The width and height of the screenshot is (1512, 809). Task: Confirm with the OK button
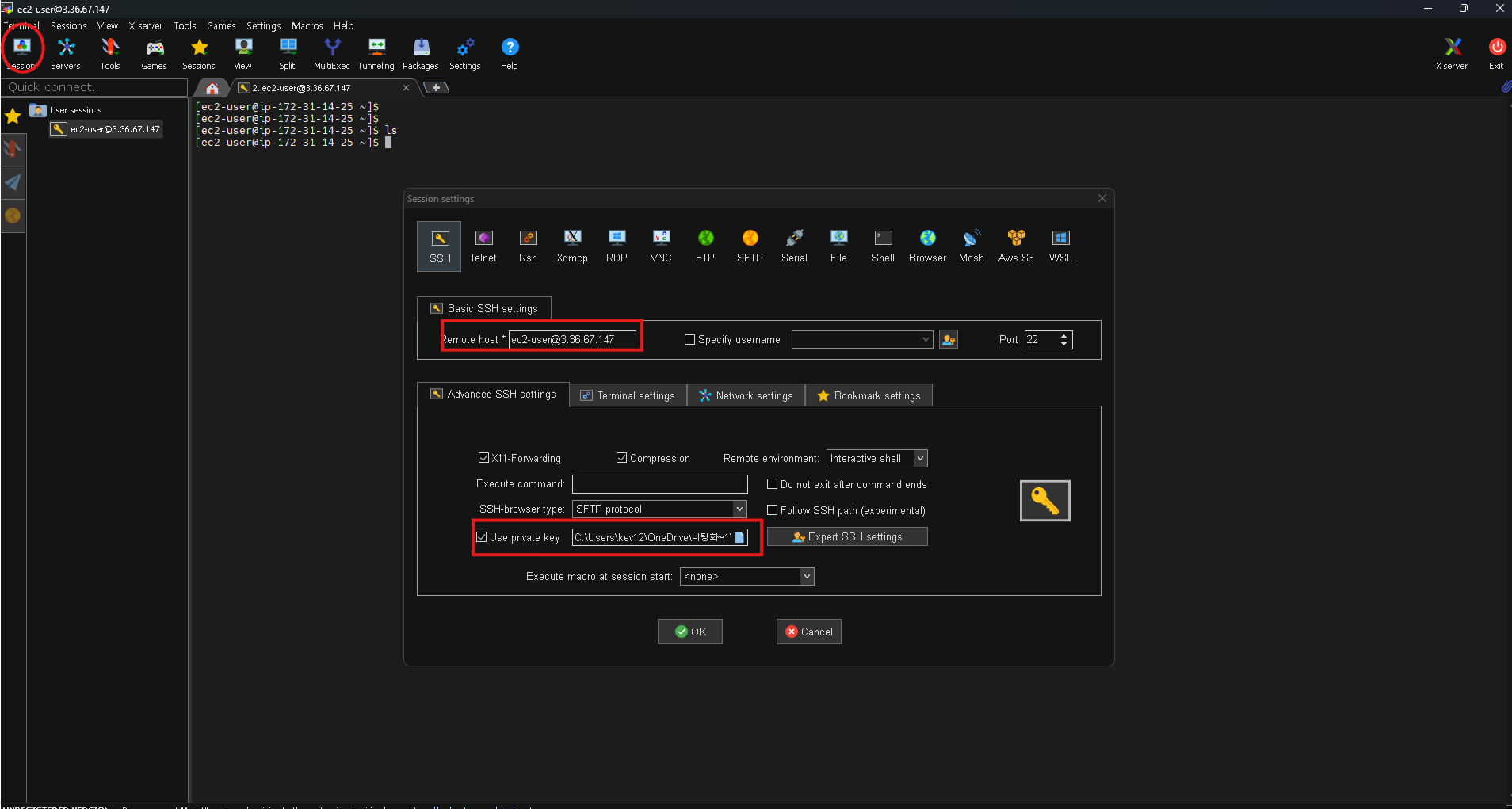[690, 632]
